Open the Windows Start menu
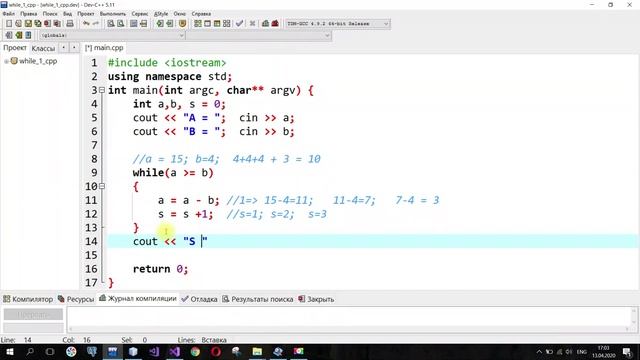 click(9, 351)
